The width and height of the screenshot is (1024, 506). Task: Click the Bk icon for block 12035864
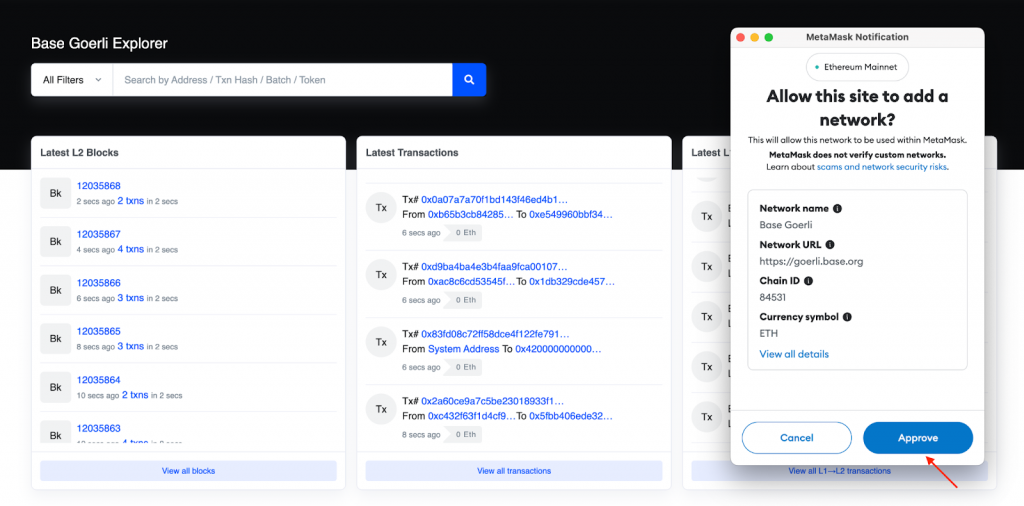pyautogui.click(x=56, y=387)
